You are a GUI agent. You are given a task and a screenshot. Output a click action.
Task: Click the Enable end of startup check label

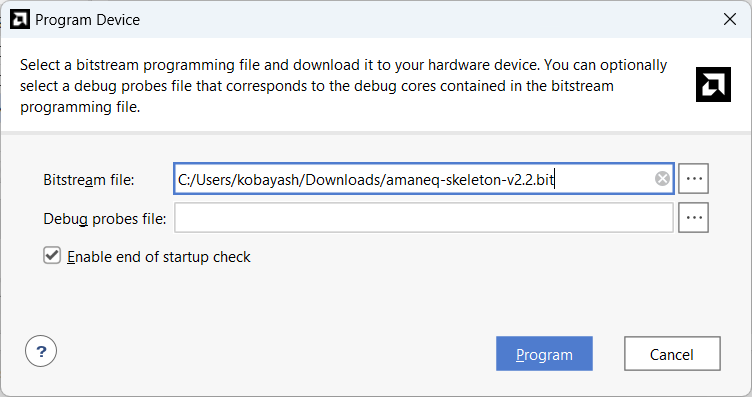point(159,257)
